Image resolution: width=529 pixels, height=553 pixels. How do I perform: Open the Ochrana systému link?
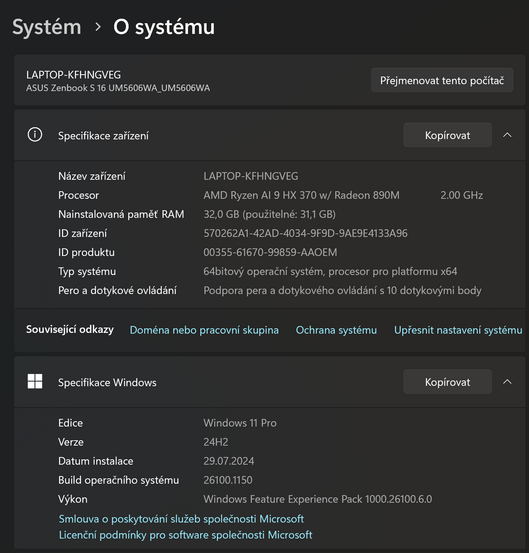336,330
